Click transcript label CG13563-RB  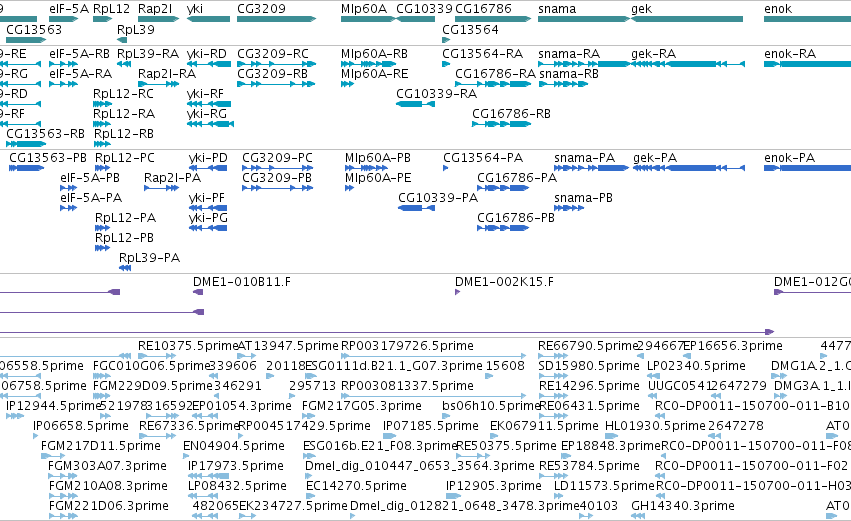[46, 134]
